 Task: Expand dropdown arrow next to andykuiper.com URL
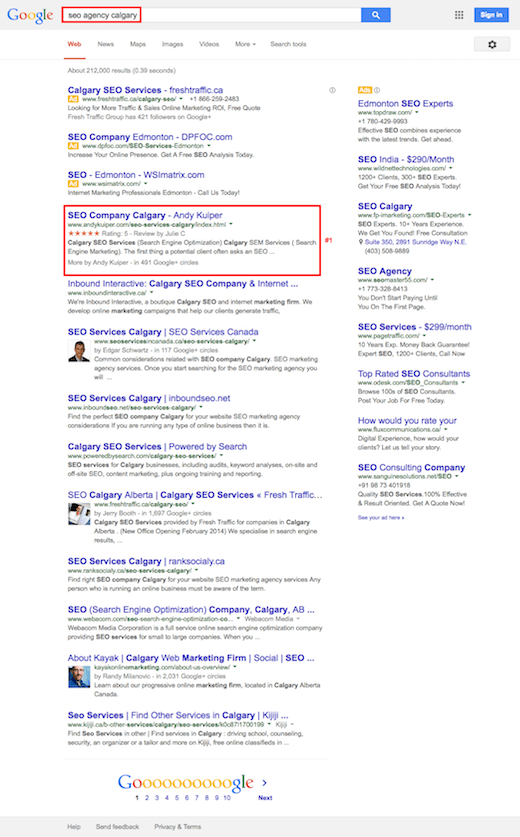(231, 225)
